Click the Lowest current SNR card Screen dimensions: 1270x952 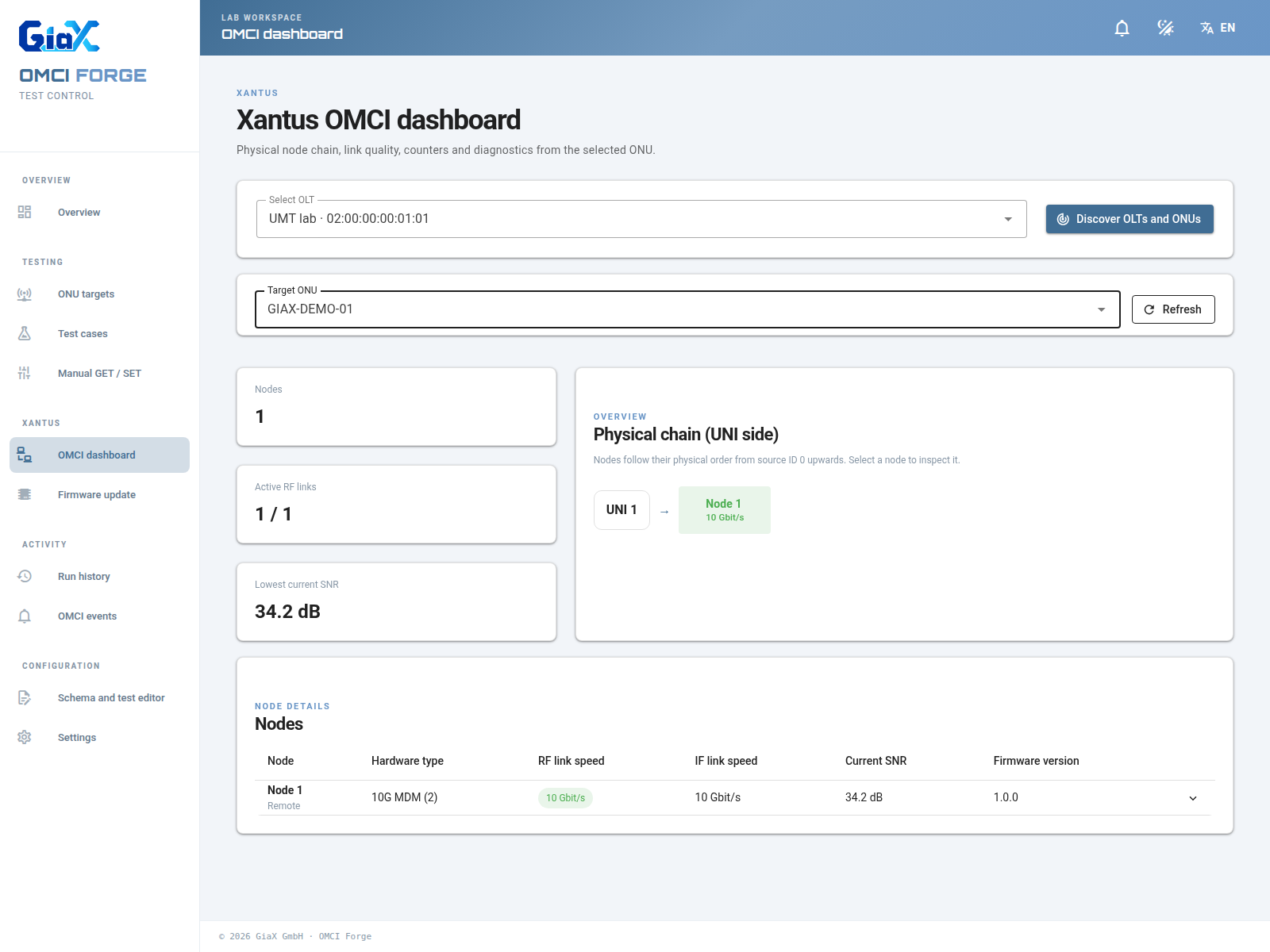[396, 602]
